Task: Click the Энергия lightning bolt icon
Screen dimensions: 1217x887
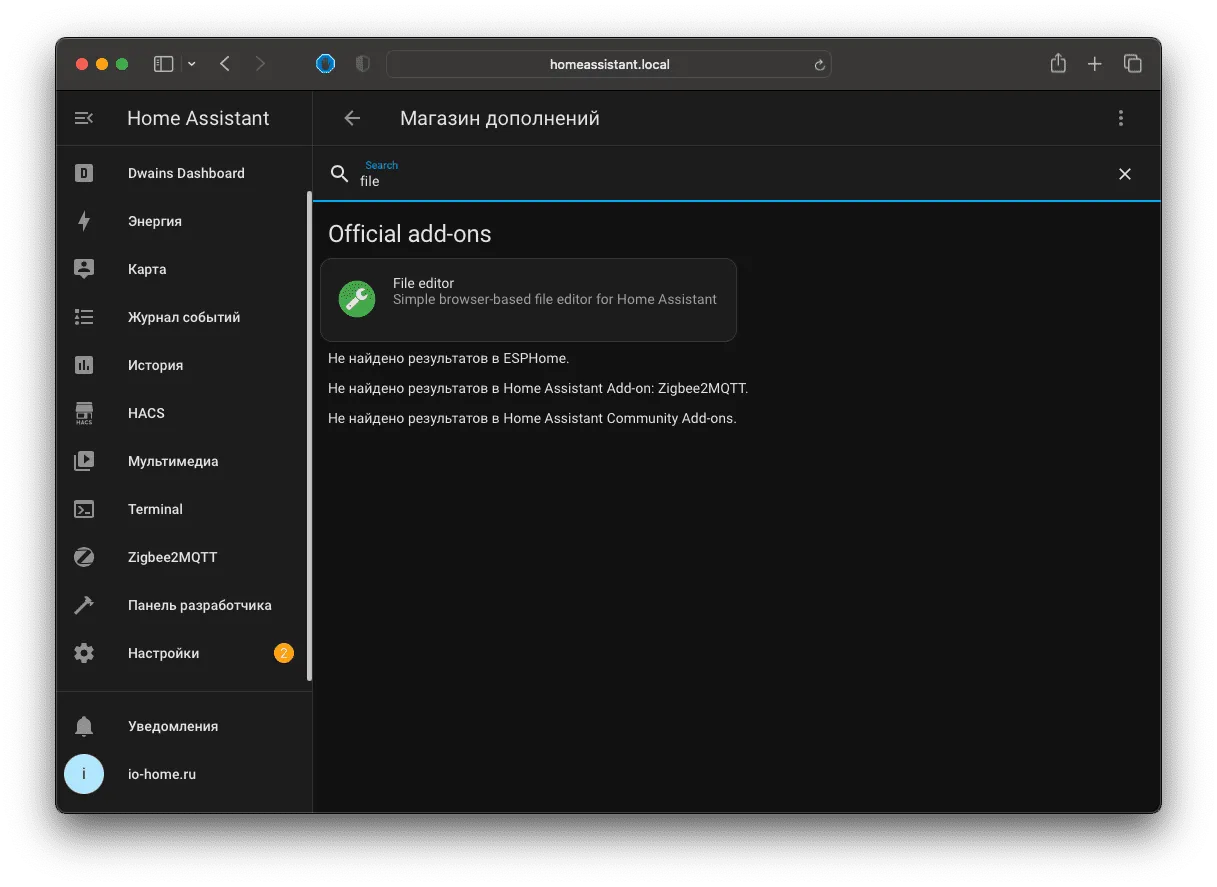Action: point(84,221)
